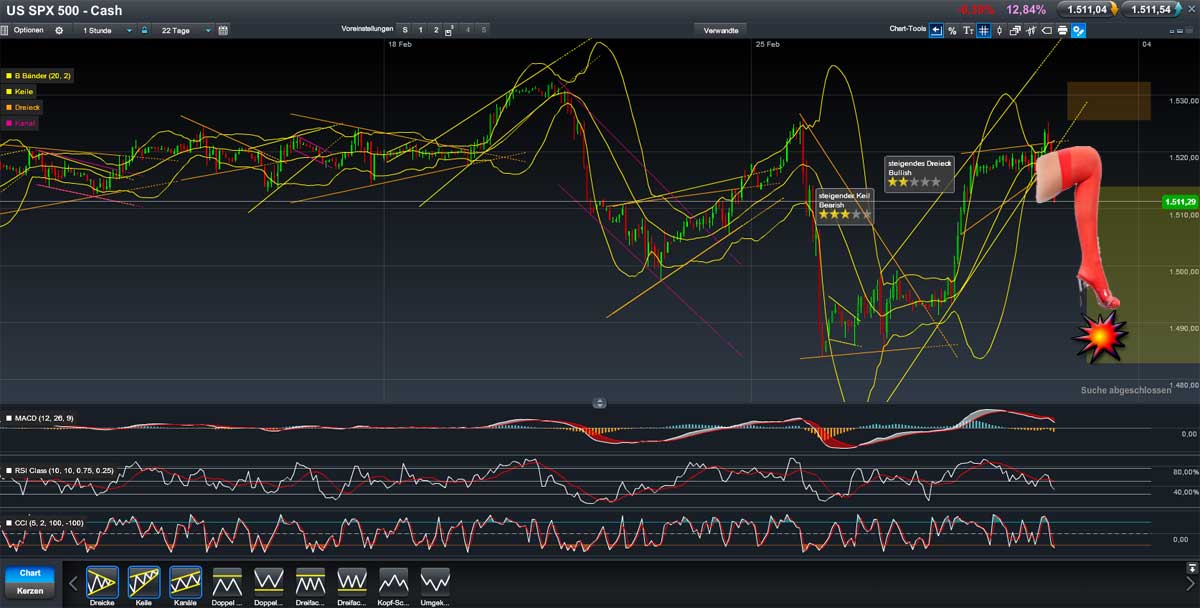The height and width of the screenshot is (608, 1200).
Task: Expand the '1 Stunde' timeframe dropdown
Action: [x=106, y=31]
